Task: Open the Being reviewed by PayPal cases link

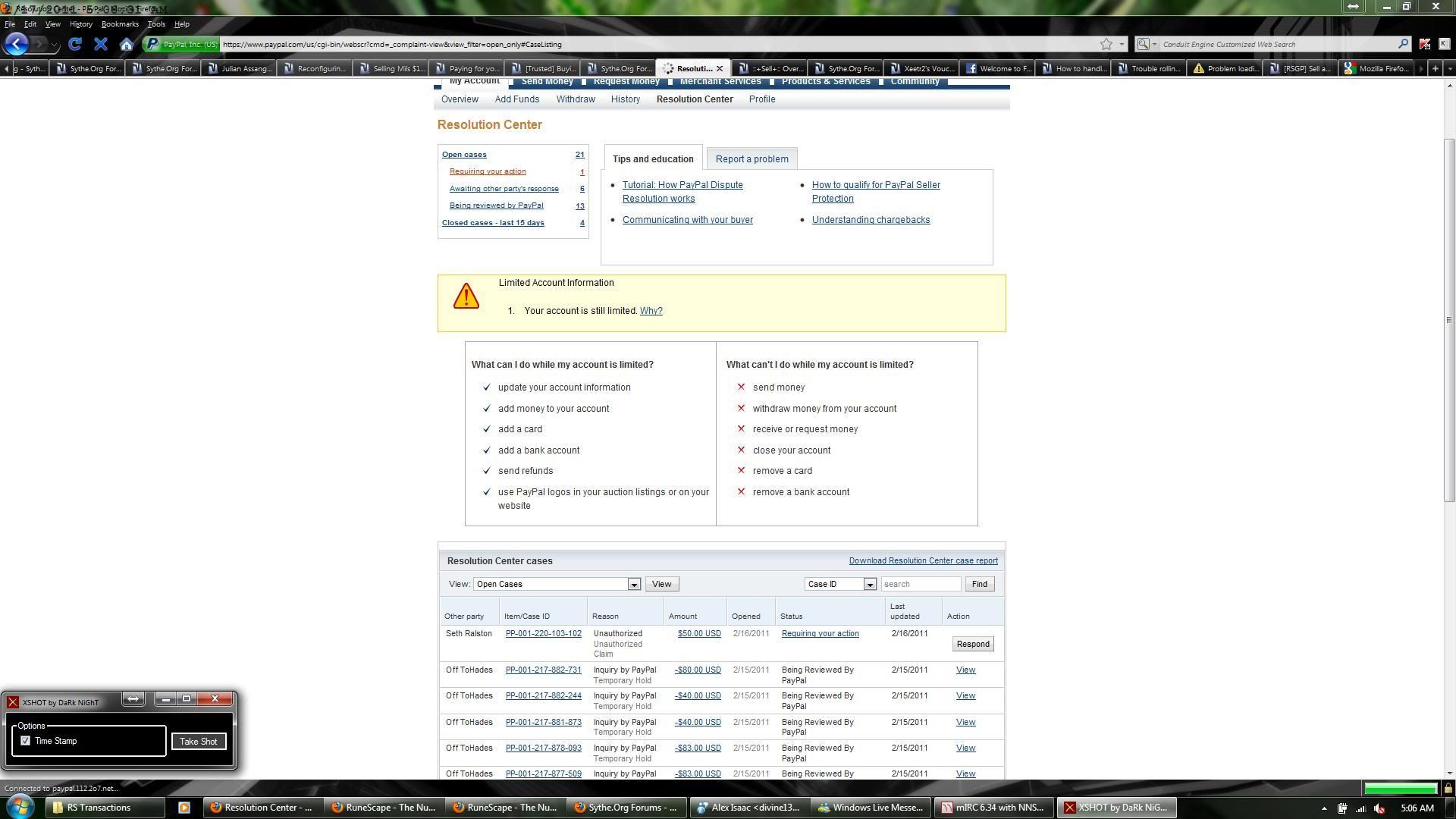Action: click(x=496, y=206)
